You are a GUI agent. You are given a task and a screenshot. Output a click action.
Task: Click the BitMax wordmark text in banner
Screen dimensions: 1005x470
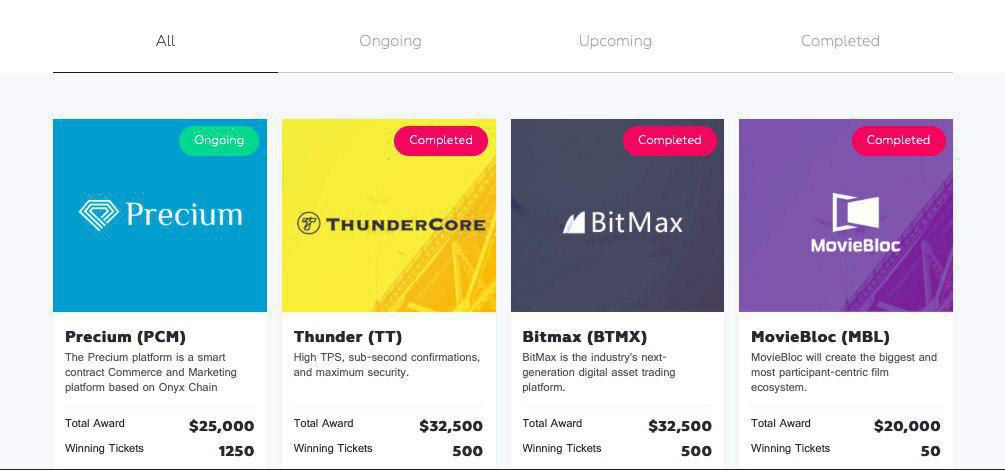pyautogui.click(x=636, y=222)
